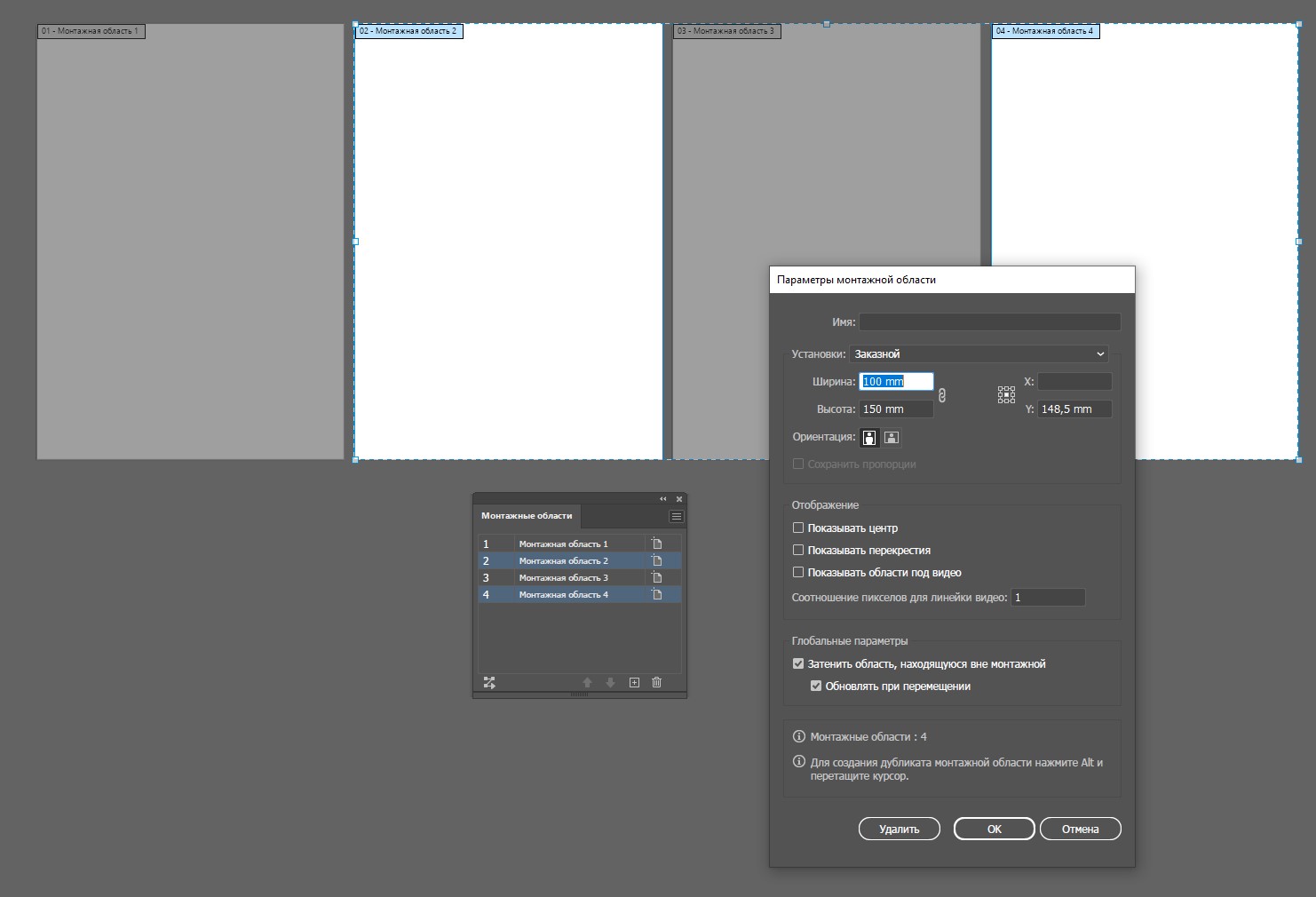This screenshot has width=1316, height=897.
Task: Click the page icon for Монтажная область 1
Action: (x=657, y=544)
